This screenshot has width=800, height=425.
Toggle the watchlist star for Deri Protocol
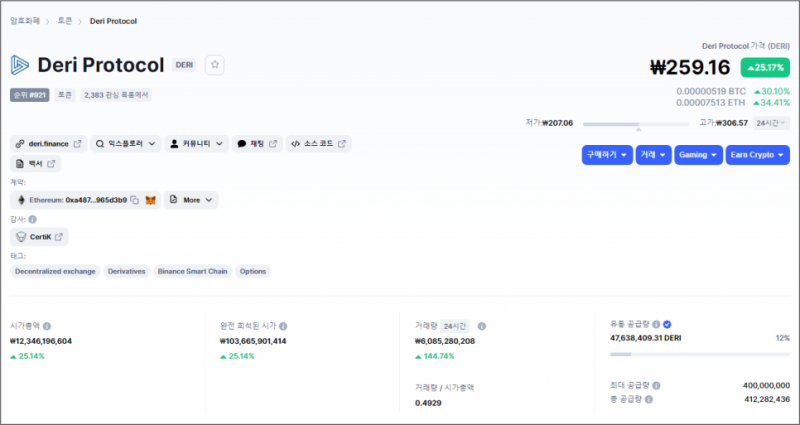[215, 65]
